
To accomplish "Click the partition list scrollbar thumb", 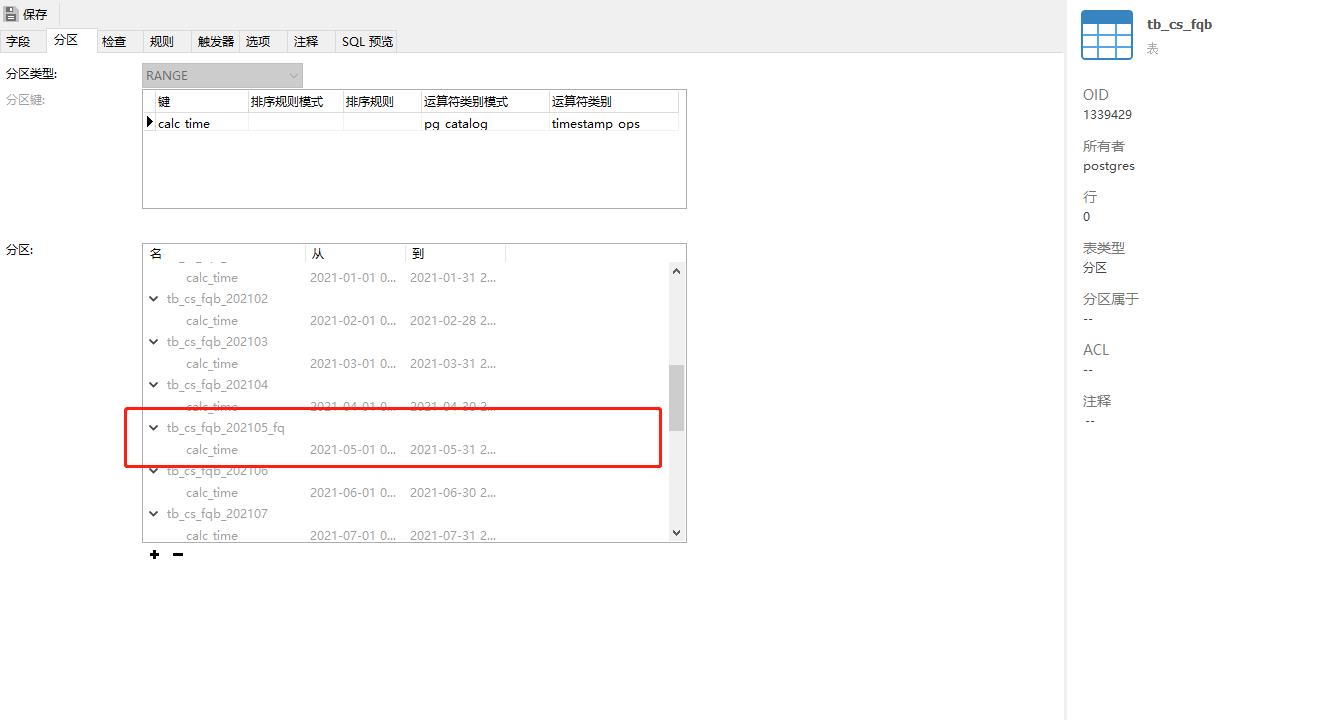I will (676, 398).
